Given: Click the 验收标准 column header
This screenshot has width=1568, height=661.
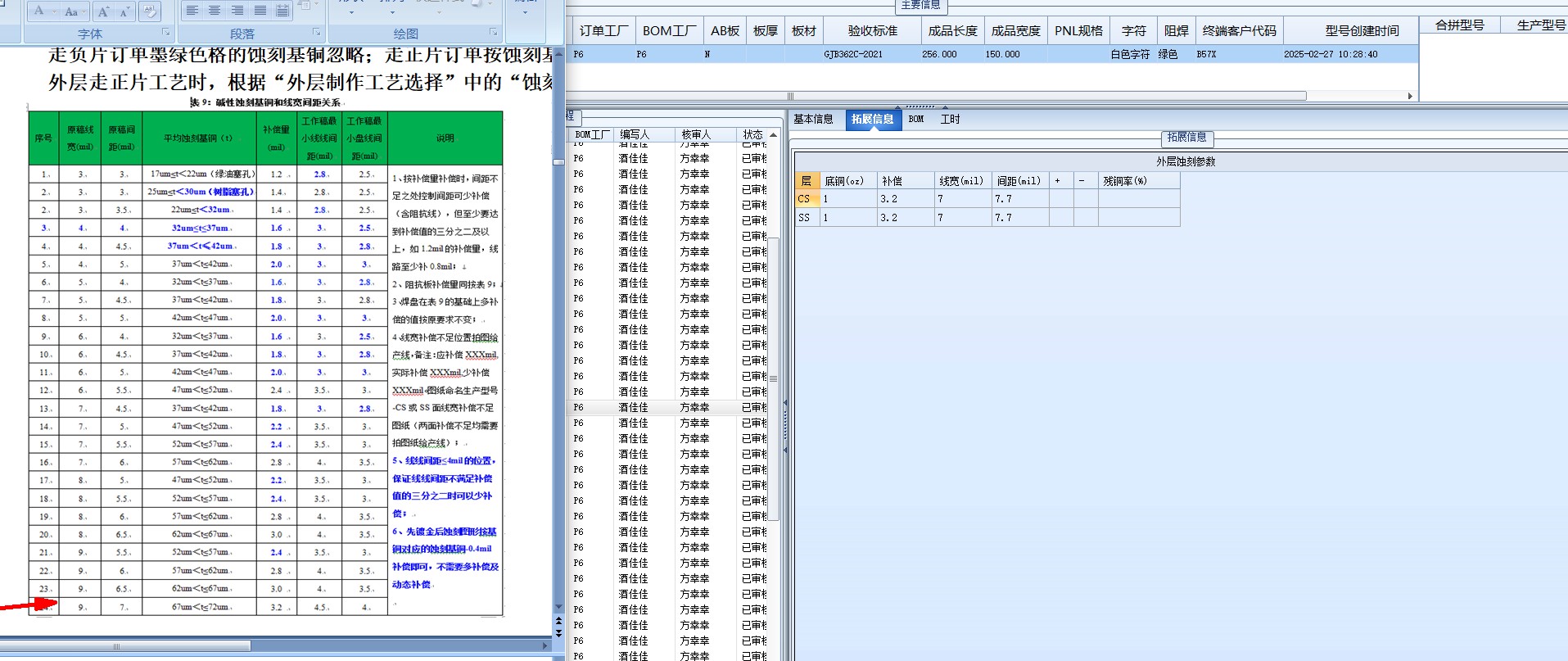Looking at the screenshot, I should pyautogui.click(x=873, y=31).
